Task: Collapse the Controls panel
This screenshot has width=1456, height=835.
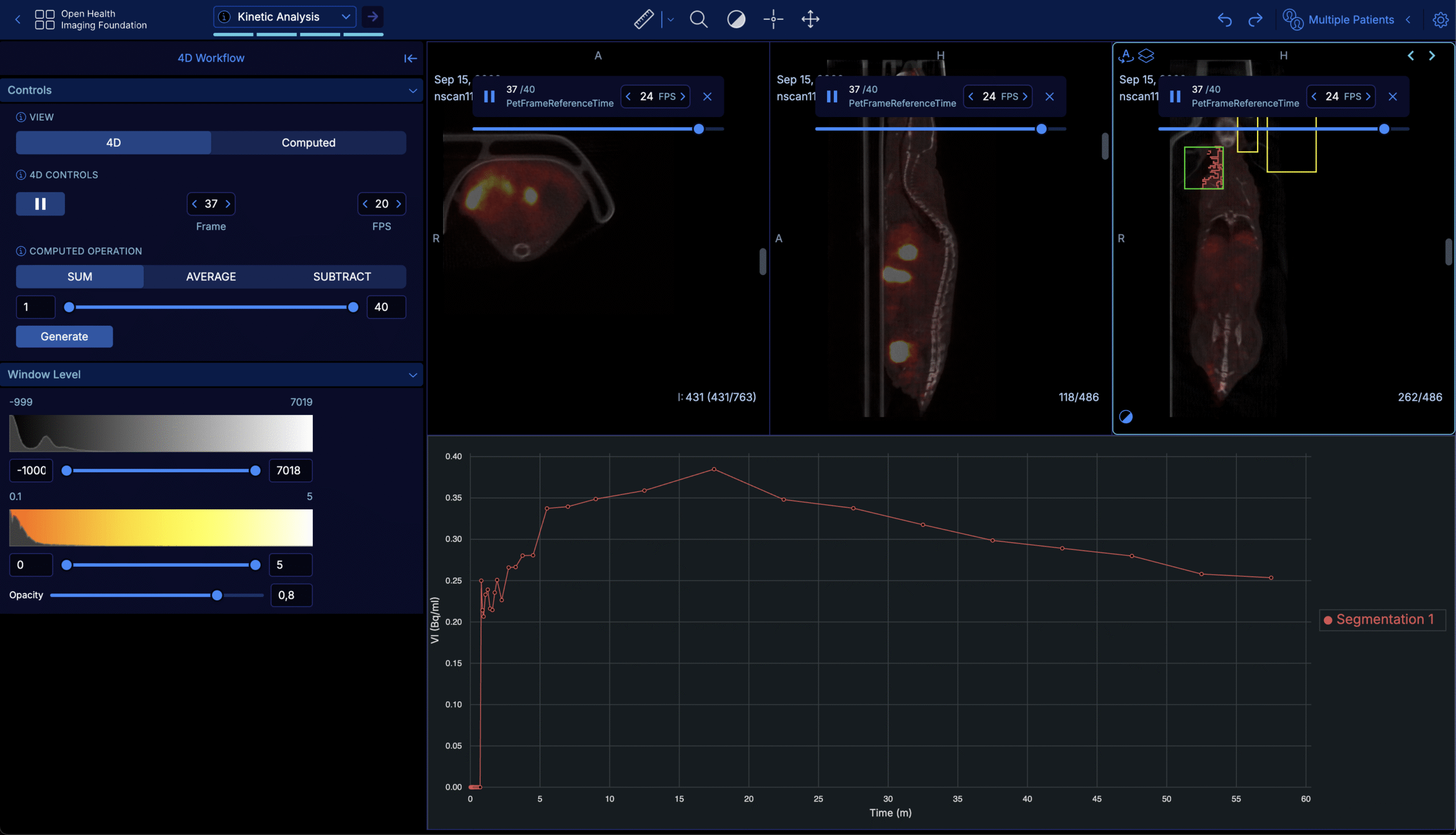Action: [412, 90]
